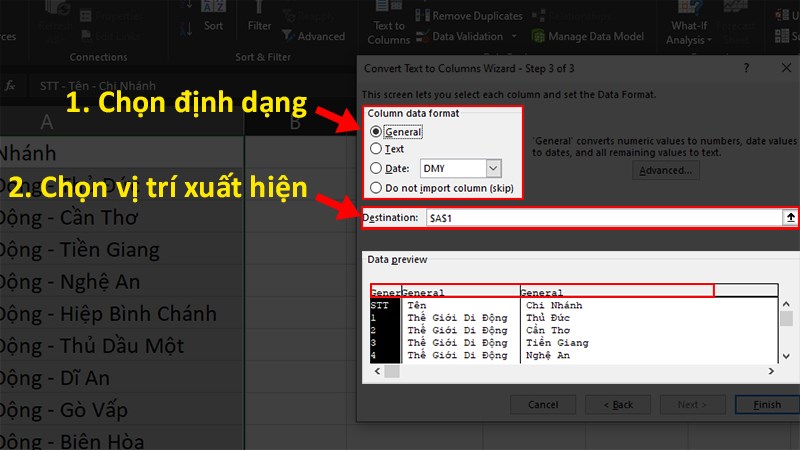
Task: Click the Finish button
Action: click(767, 405)
